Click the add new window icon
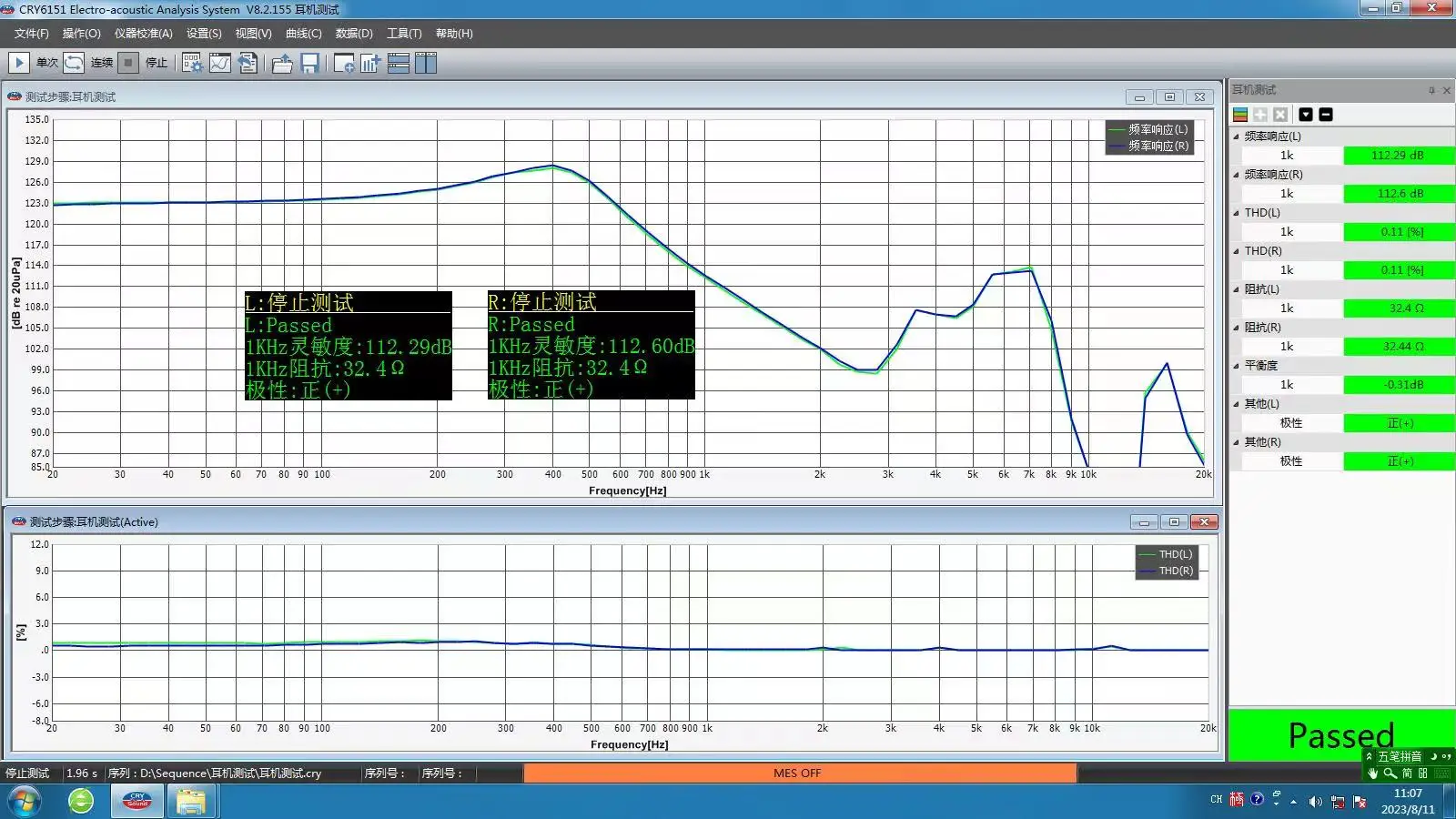Image resolution: width=1456 pixels, height=819 pixels. (344, 63)
